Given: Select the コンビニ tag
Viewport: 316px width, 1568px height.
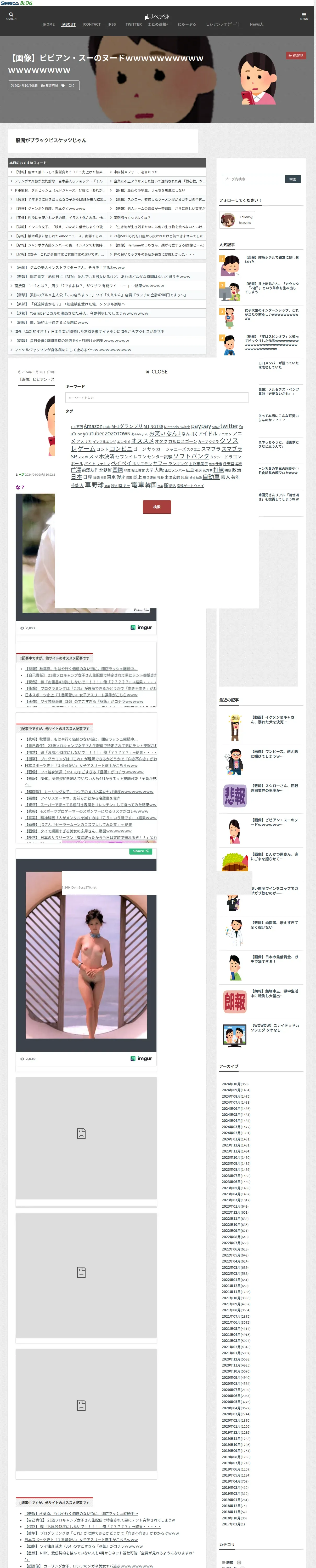Looking at the screenshot, I should tap(121, 449).
